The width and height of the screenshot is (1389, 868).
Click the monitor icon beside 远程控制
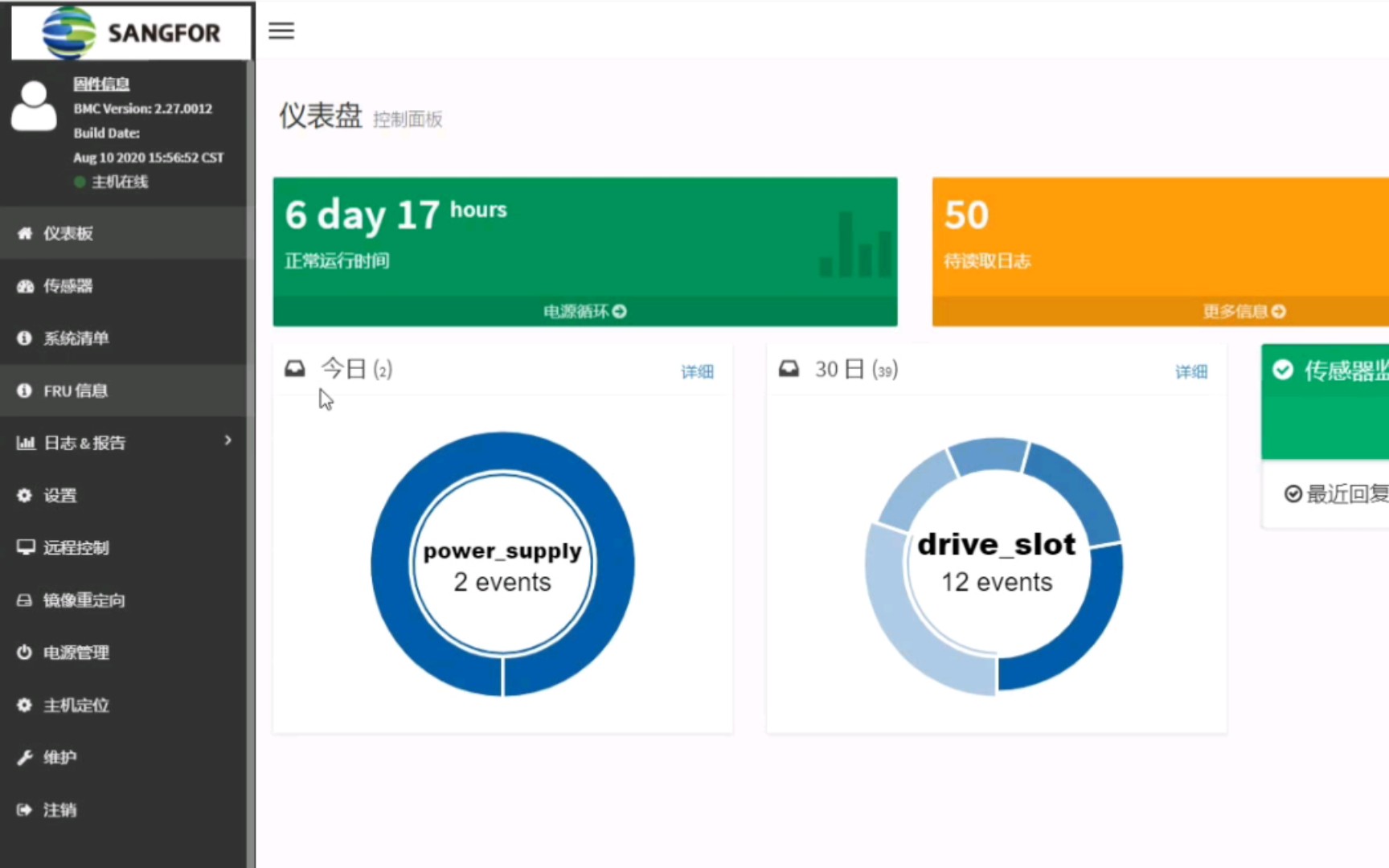[x=26, y=547]
